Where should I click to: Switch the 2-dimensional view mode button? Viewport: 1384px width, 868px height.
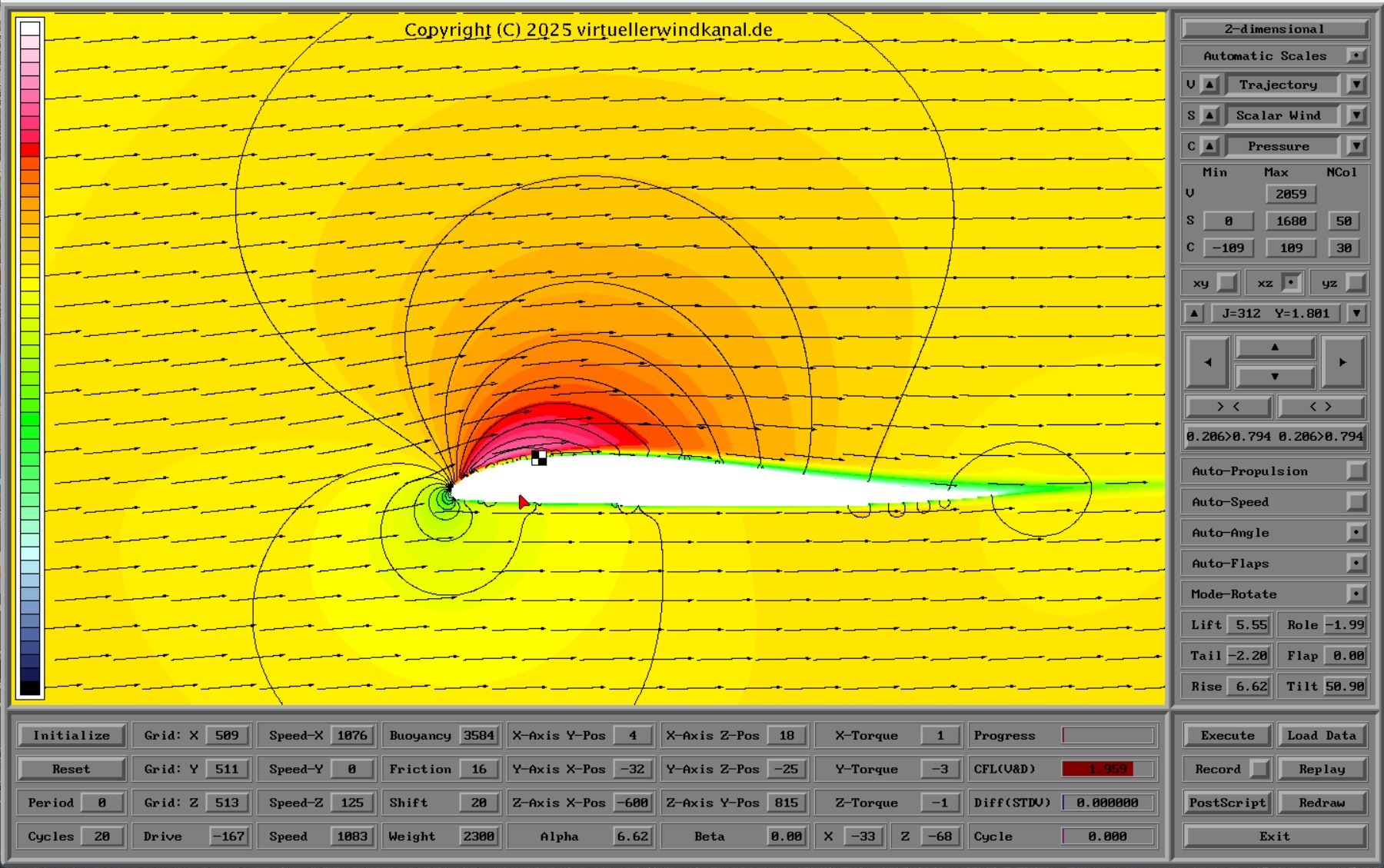click(1274, 29)
